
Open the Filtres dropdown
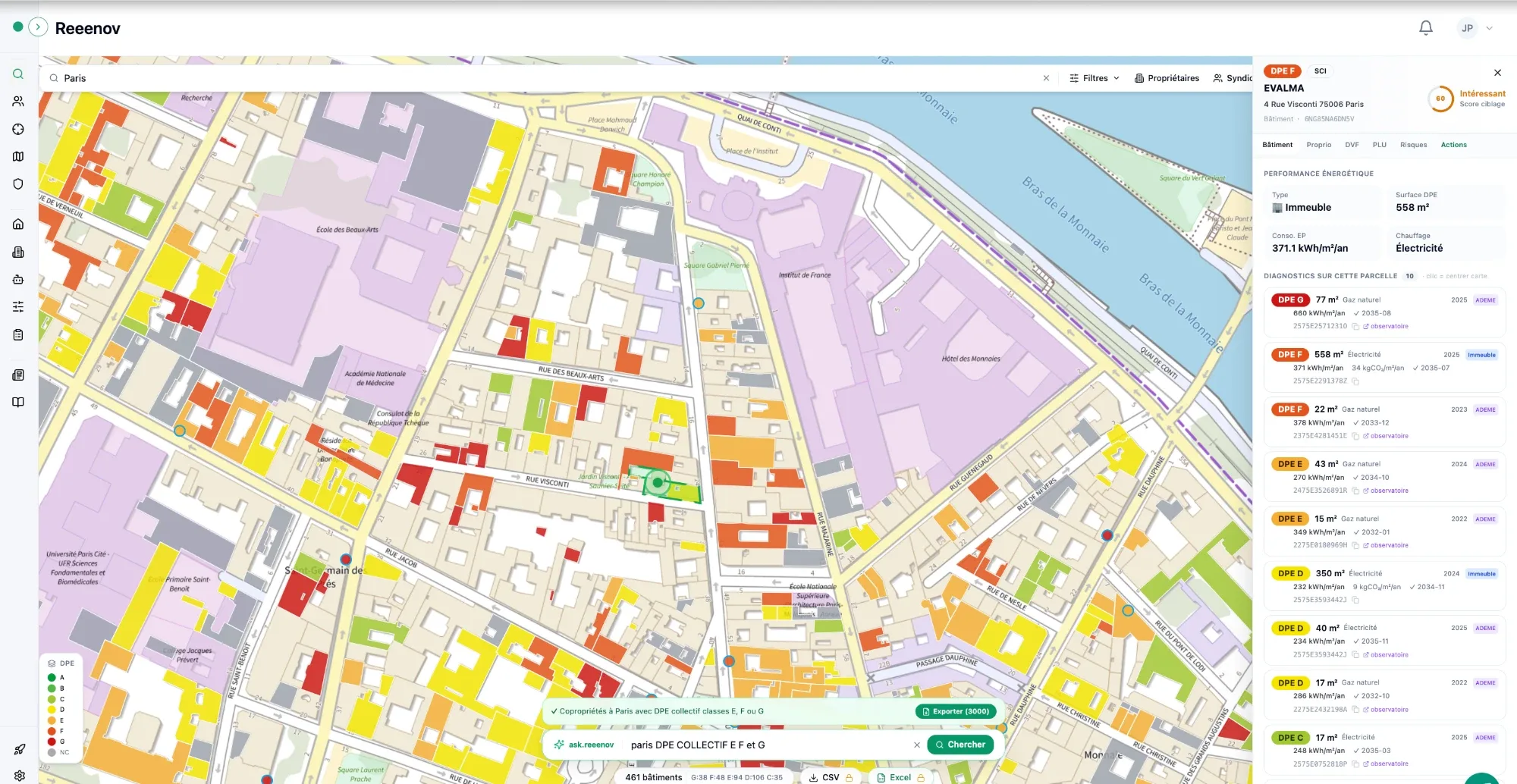tap(1095, 78)
